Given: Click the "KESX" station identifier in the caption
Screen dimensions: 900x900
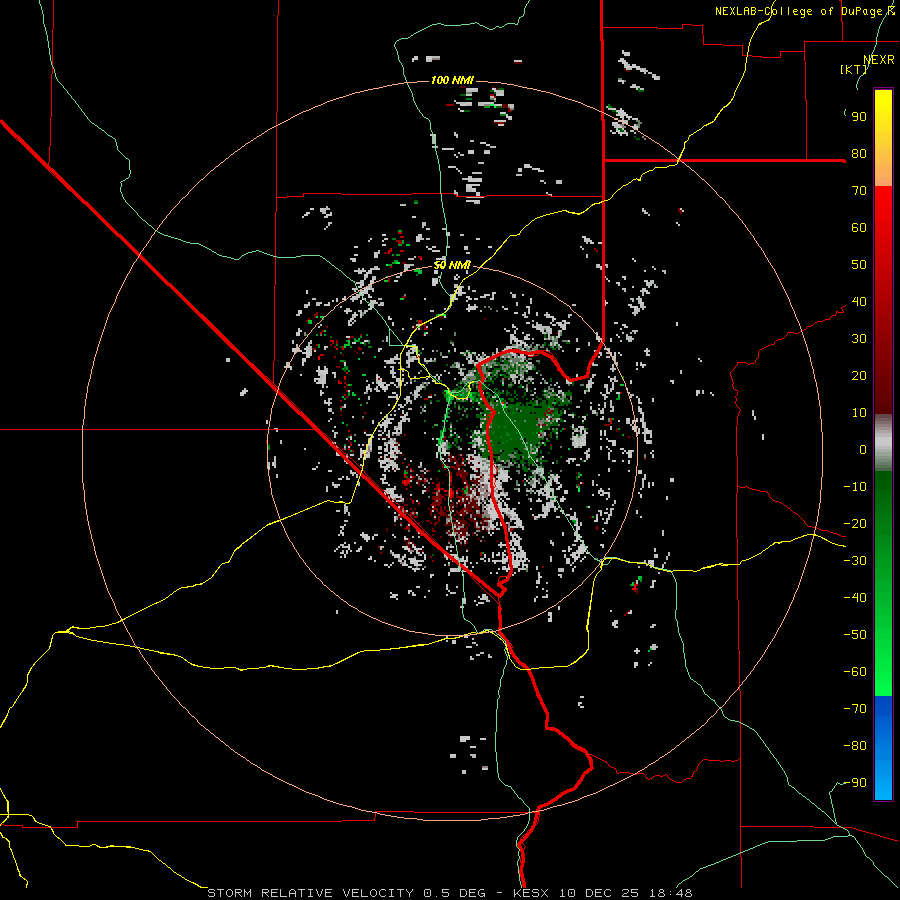Looking at the screenshot, I should pyautogui.click(x=533, y=893).
